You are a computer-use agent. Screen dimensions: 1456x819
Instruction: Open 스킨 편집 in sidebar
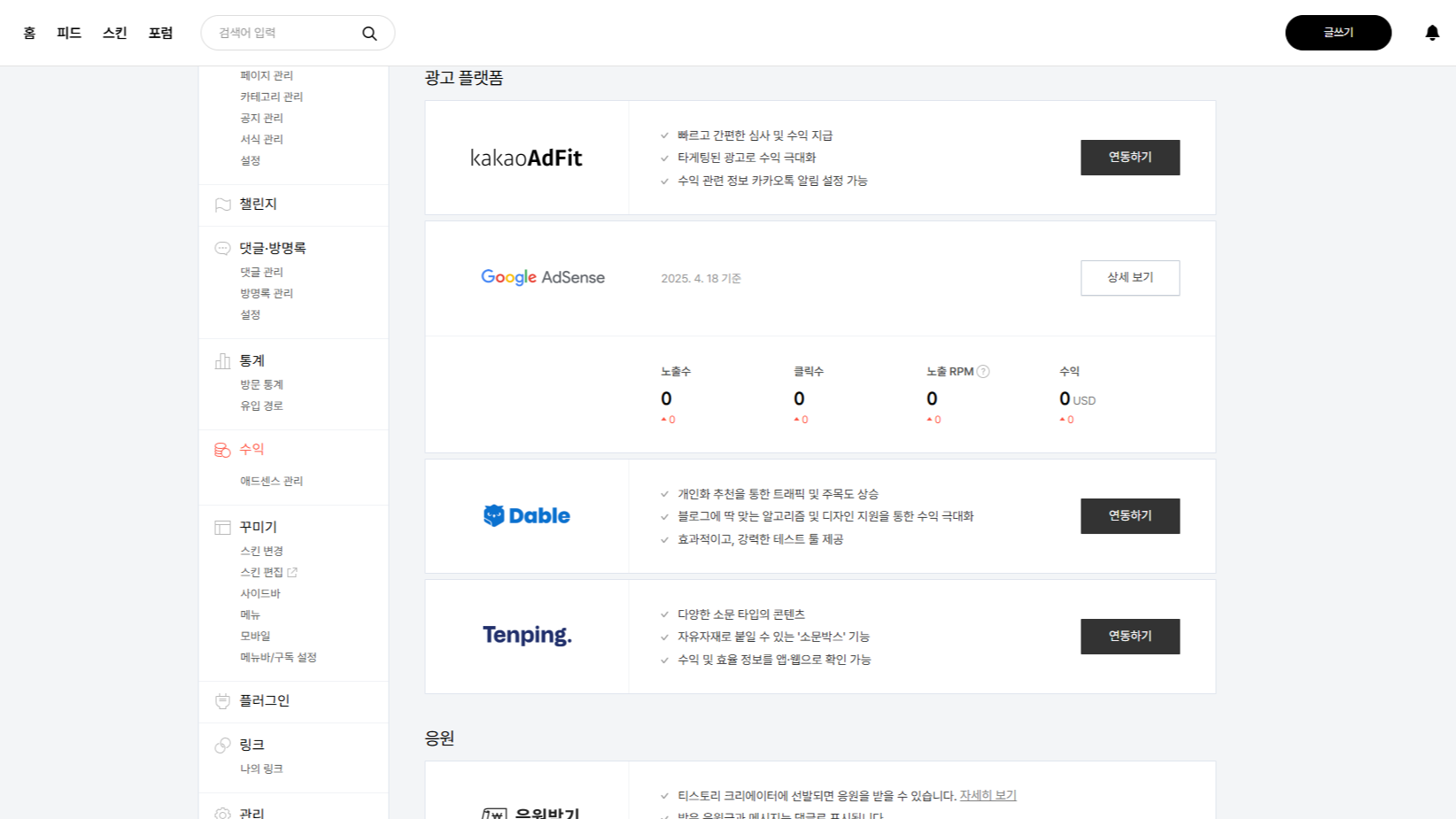(x=261, y=573)
